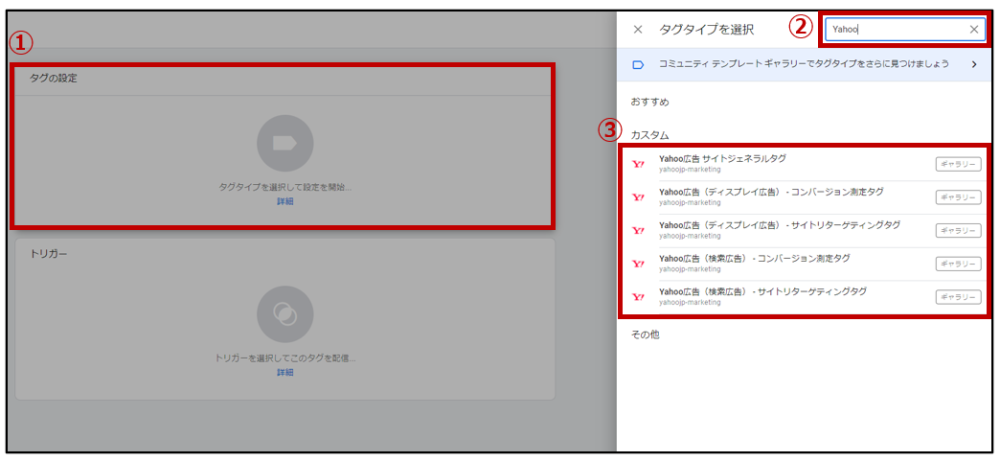
Task: Click the tag icon in the gallery banner
Action: (x=638, y=64)
